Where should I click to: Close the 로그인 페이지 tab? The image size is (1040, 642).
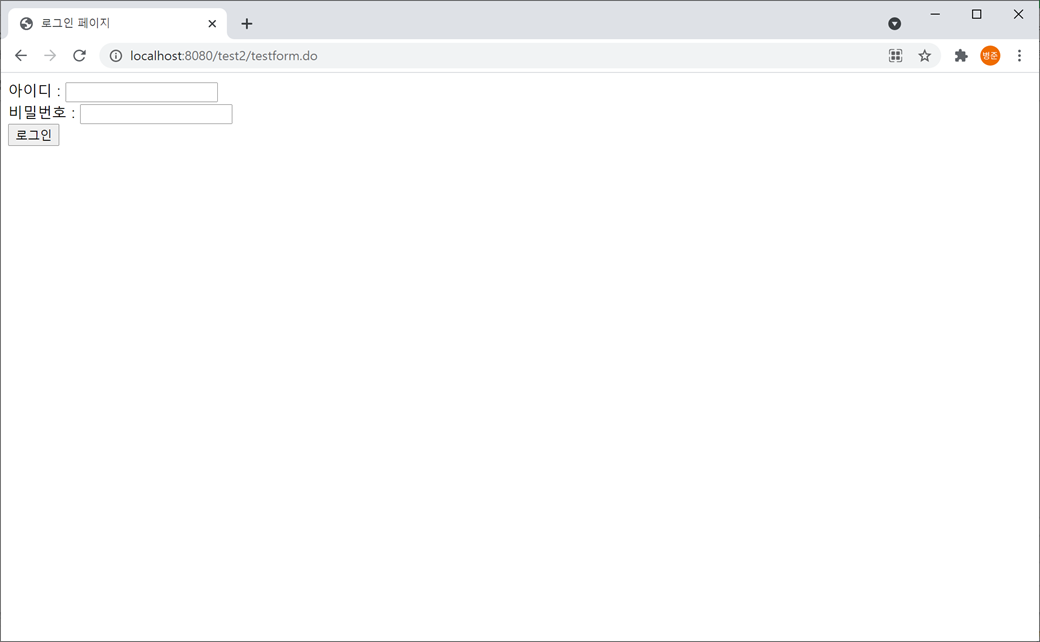click(x=212, y=24)
